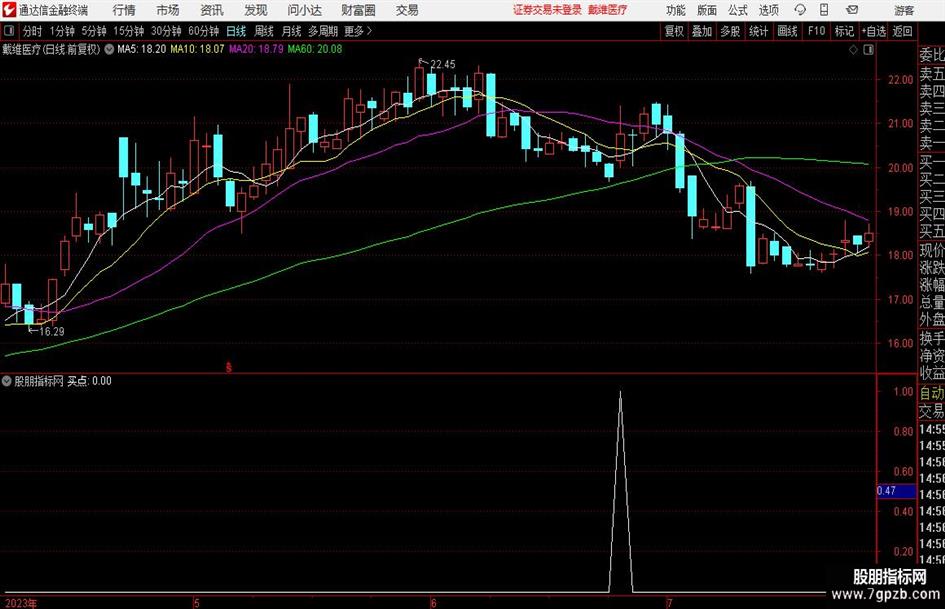Open the mobile phone icon
This screenshot has width=945, height=609.
tap(824, 10)
